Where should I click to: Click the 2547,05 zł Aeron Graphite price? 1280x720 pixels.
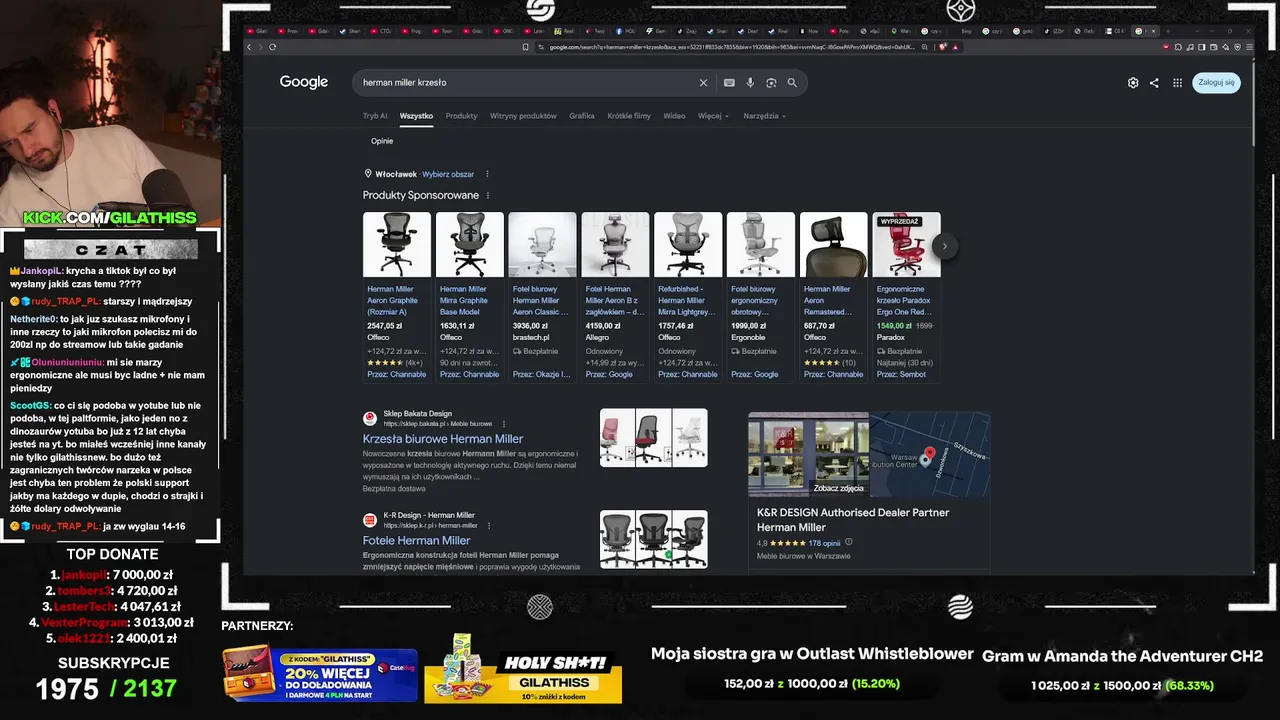(x=385, y=326)
